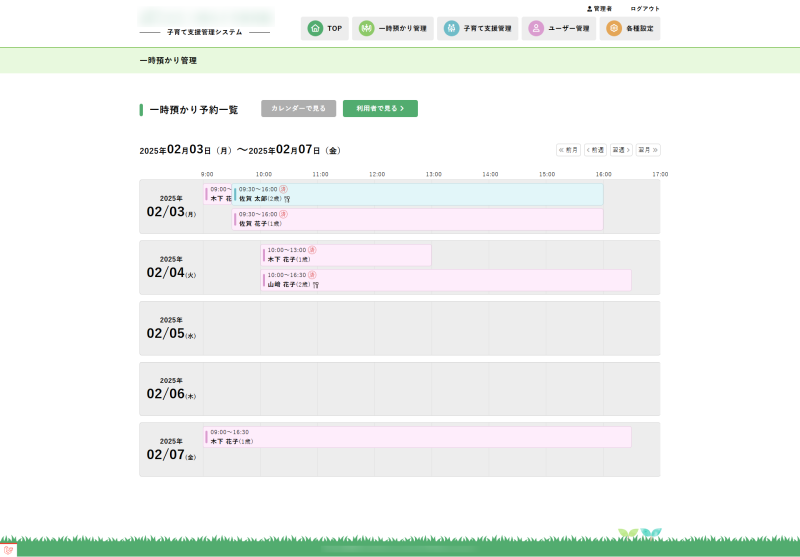
Task: Open 木下 花子 09:00～16:30 booking on 02/07
Action: click(418, 437)
